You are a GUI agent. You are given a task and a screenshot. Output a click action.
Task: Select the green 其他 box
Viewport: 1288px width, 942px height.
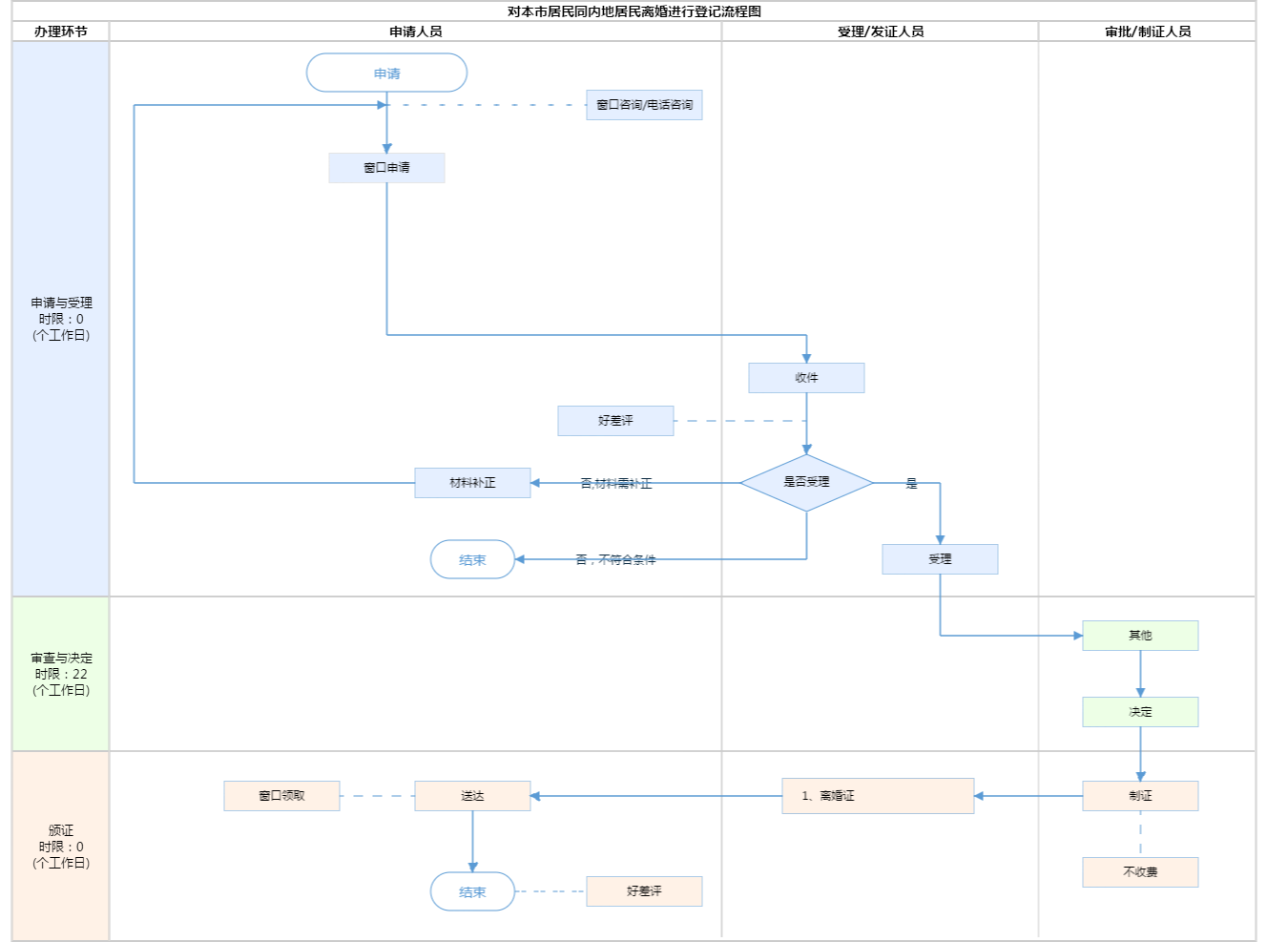1140,636
